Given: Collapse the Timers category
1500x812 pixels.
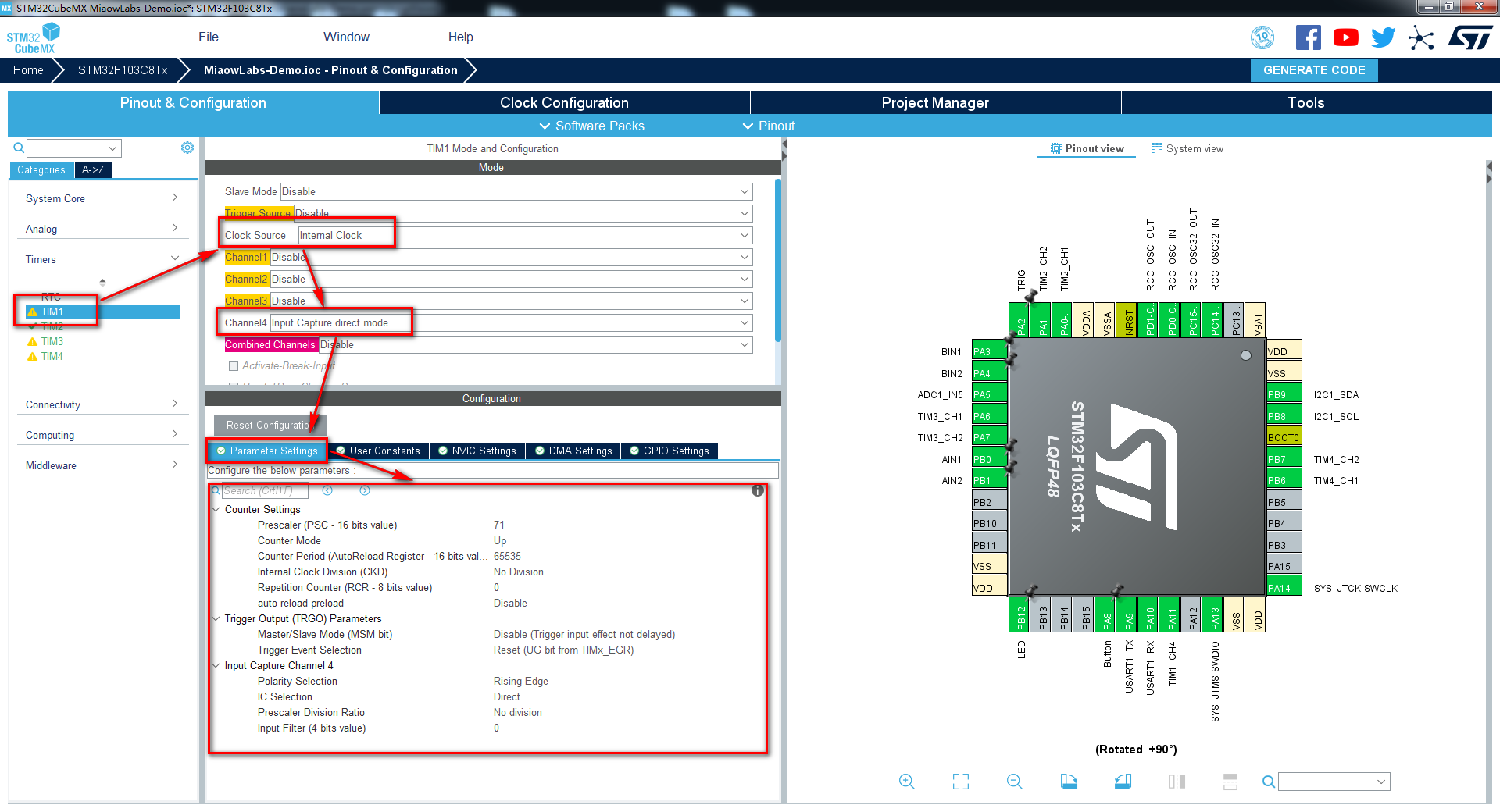Looking at the screenshot, I should click(102, 259).
